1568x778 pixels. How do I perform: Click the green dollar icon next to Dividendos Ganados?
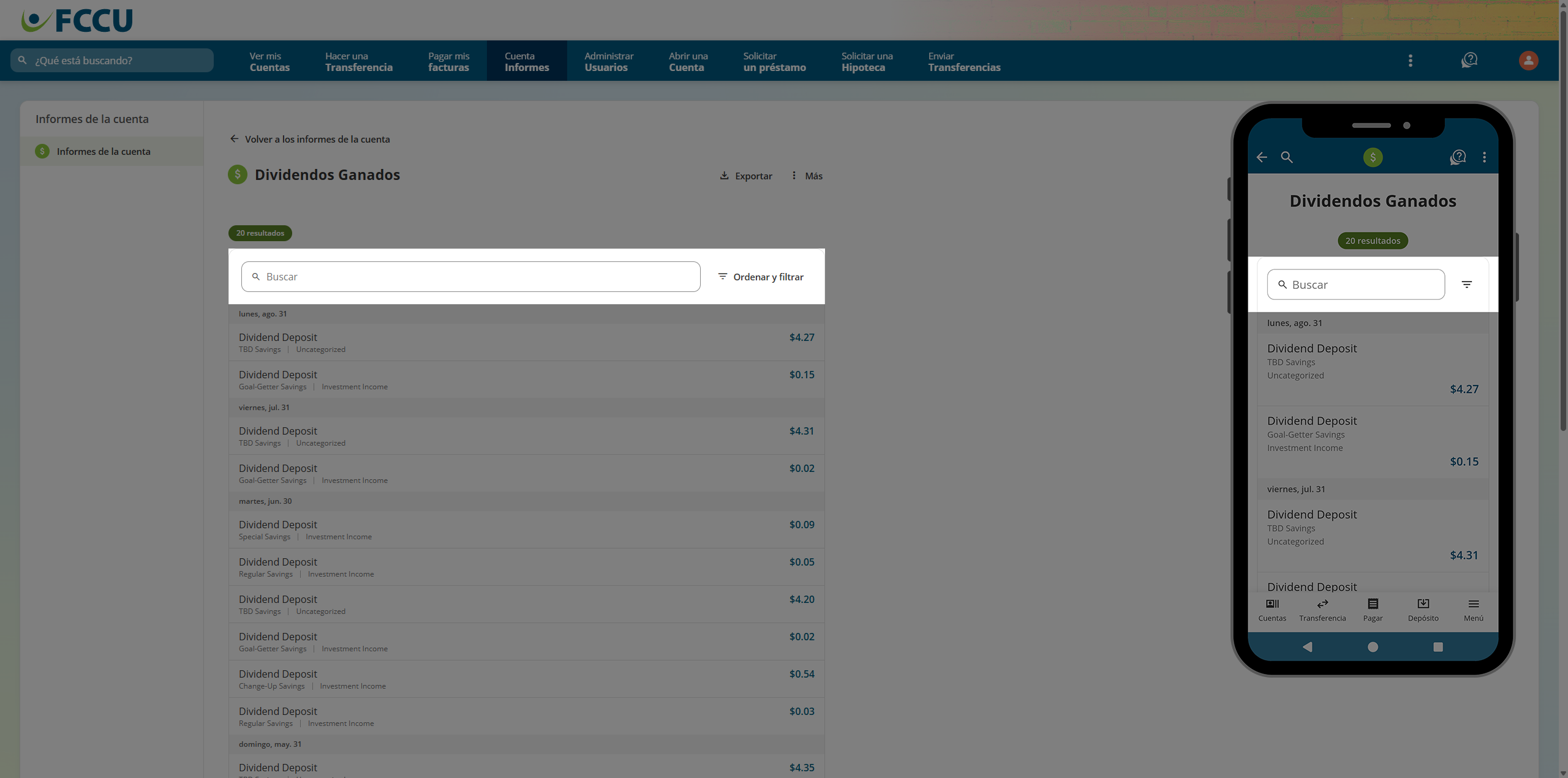coord(238,174)
